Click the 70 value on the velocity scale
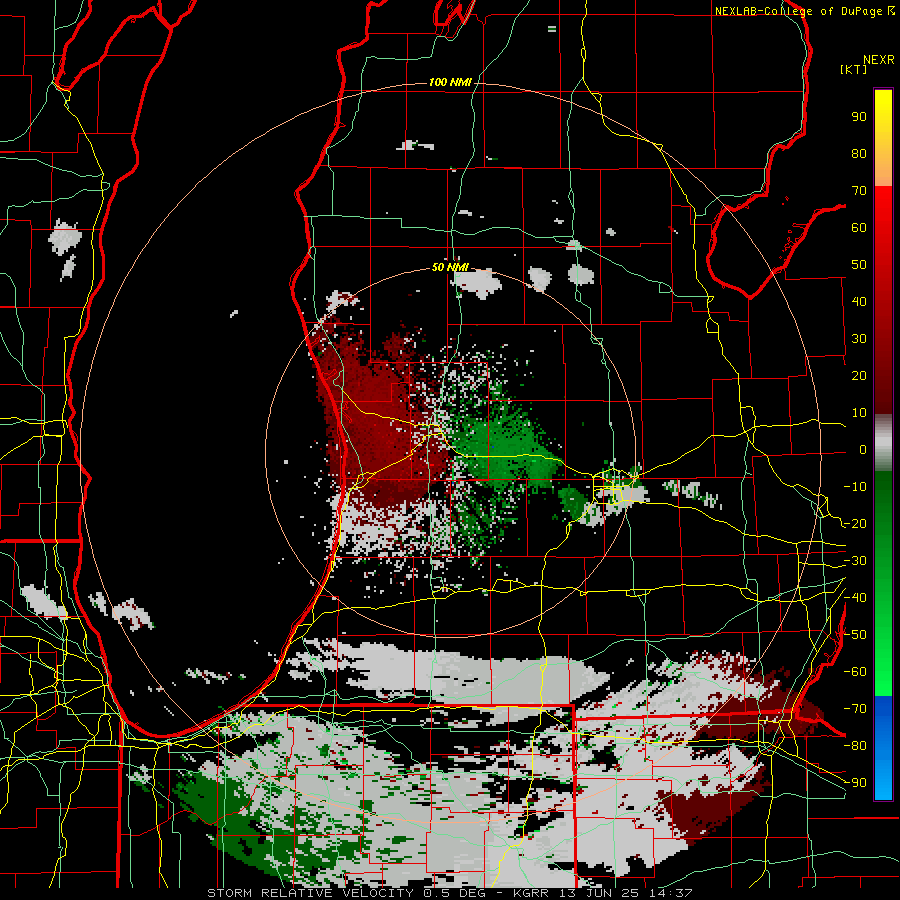 point(859,191)
